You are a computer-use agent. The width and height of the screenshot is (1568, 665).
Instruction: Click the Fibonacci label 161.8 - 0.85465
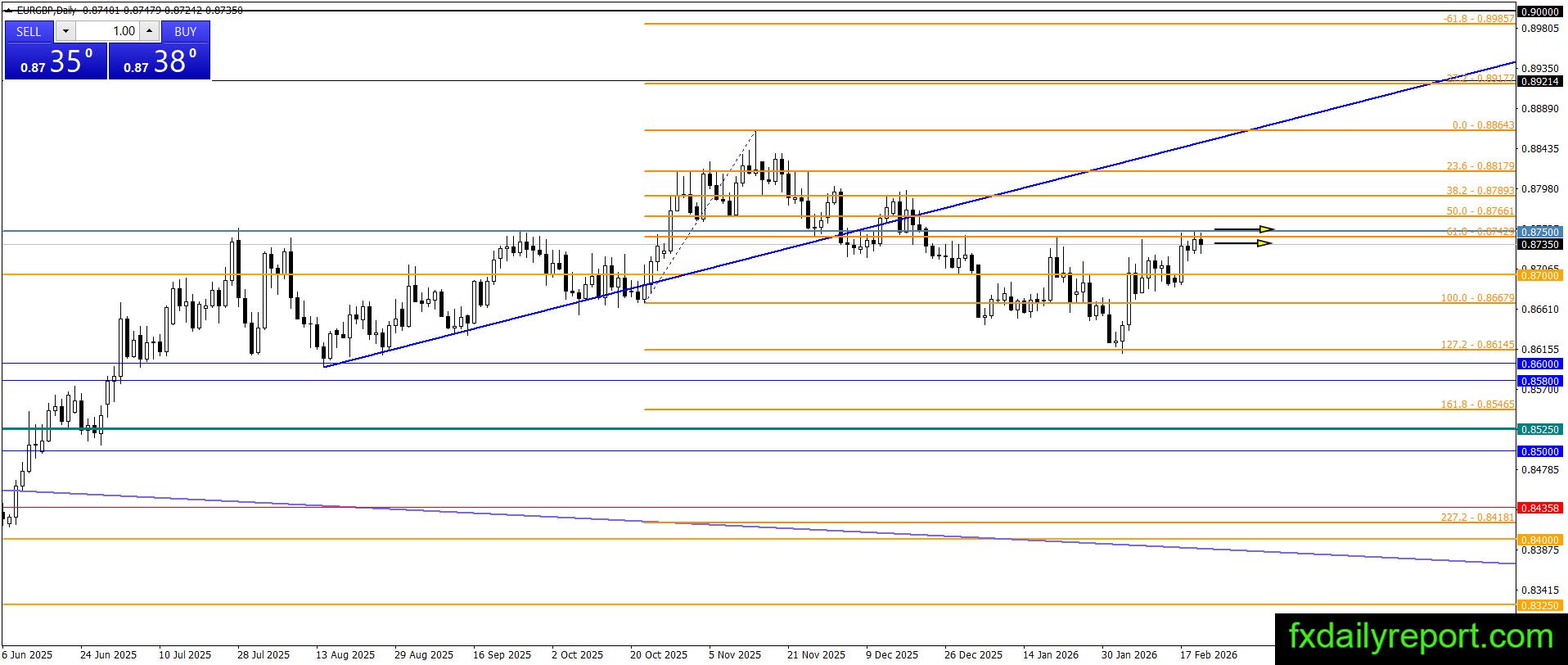coord(1478,405)
